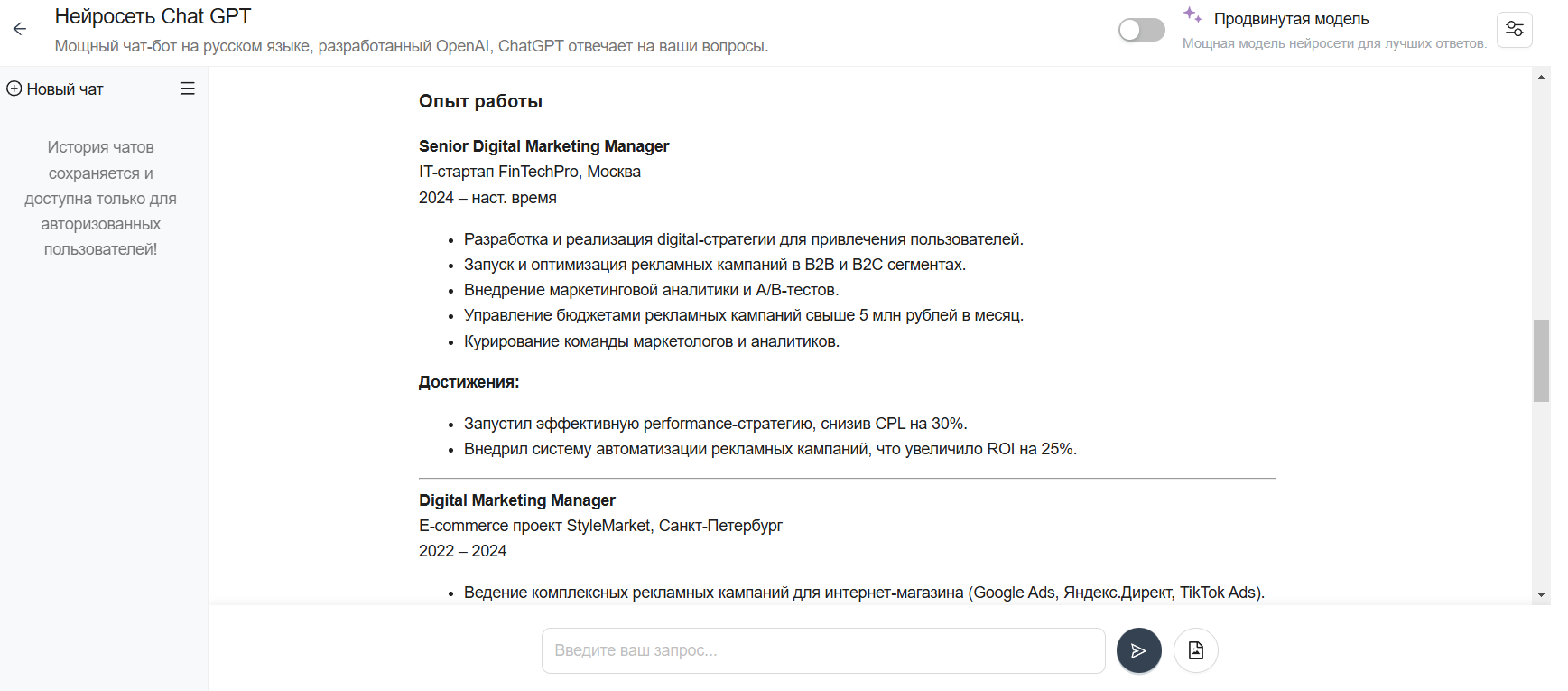Click the Опыт работы heading

(480, 101)
